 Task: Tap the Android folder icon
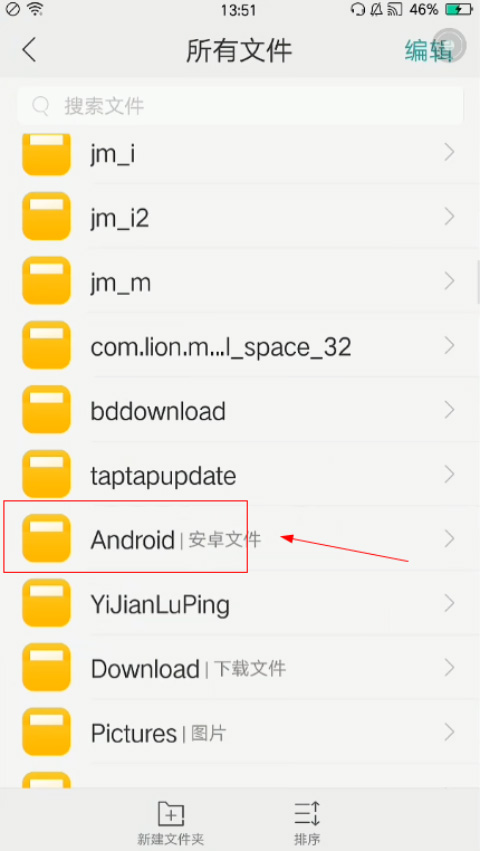point(46,538)
